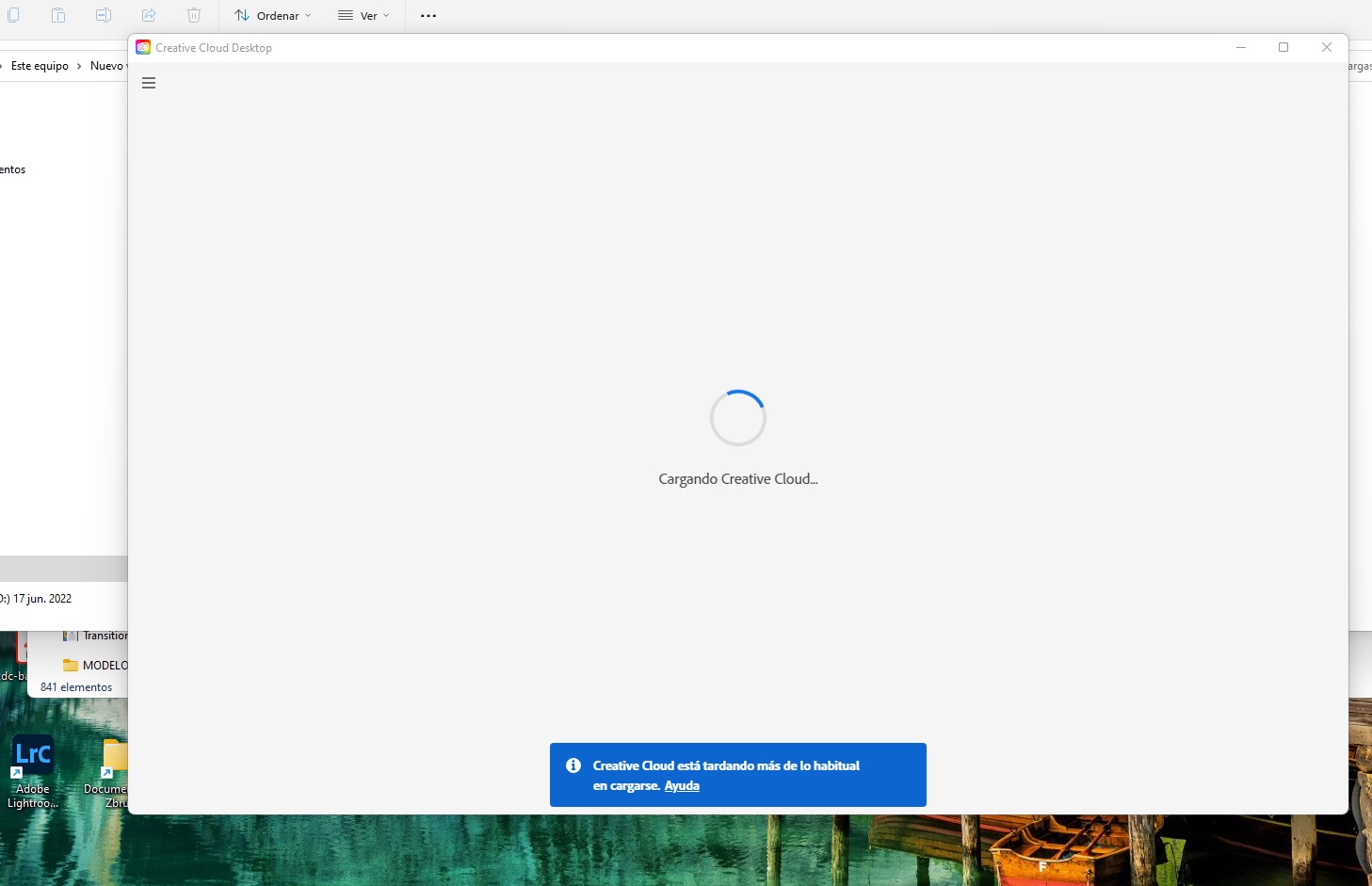Click the 841 elementos status text
The image size is (1372, 886).
click(x=75, y=686)
